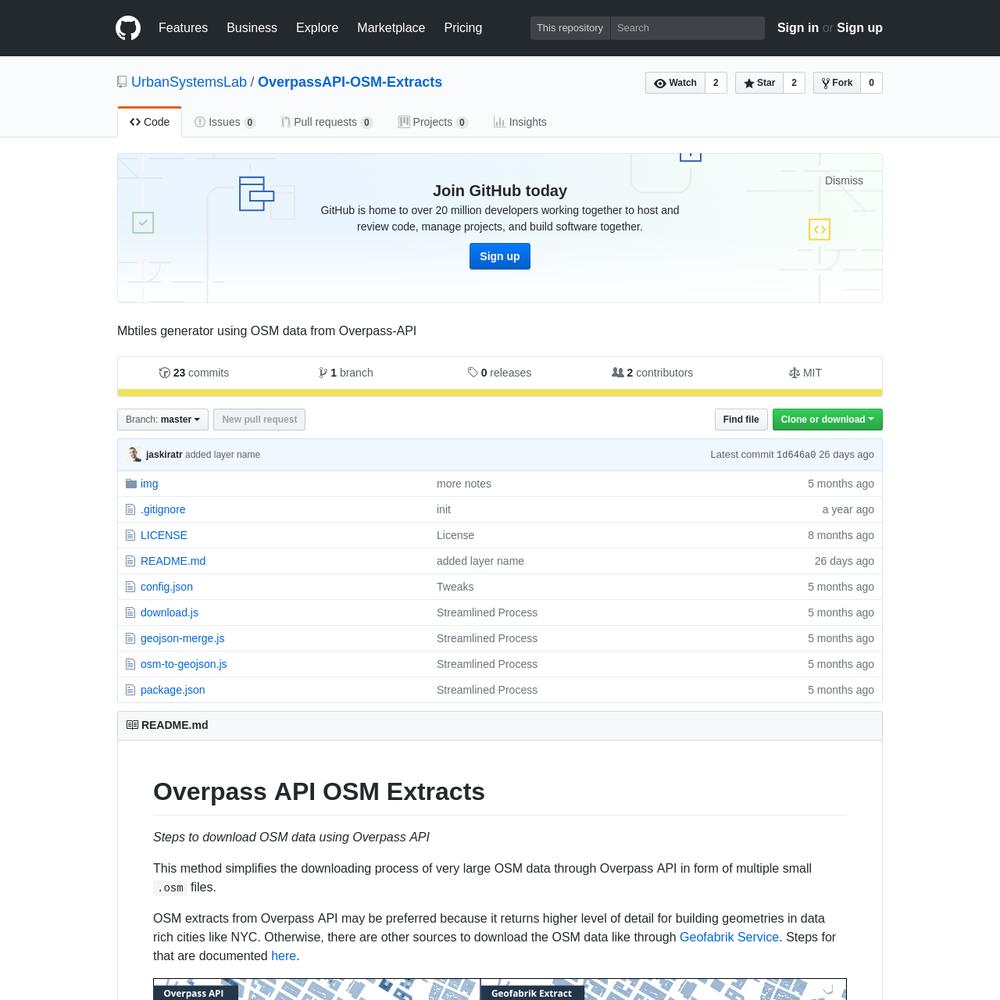
Task: Click the commits history clock icon
Action: tap(165, 372)
